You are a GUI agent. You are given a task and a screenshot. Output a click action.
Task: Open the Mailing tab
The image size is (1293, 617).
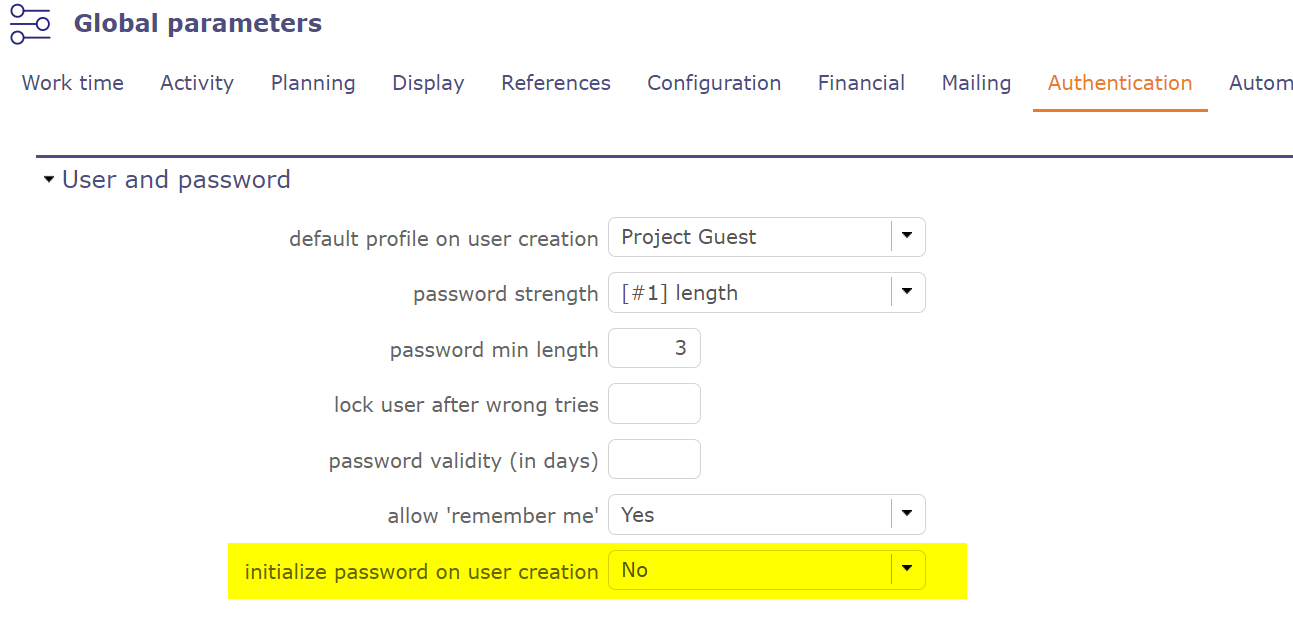coord(976,83)
